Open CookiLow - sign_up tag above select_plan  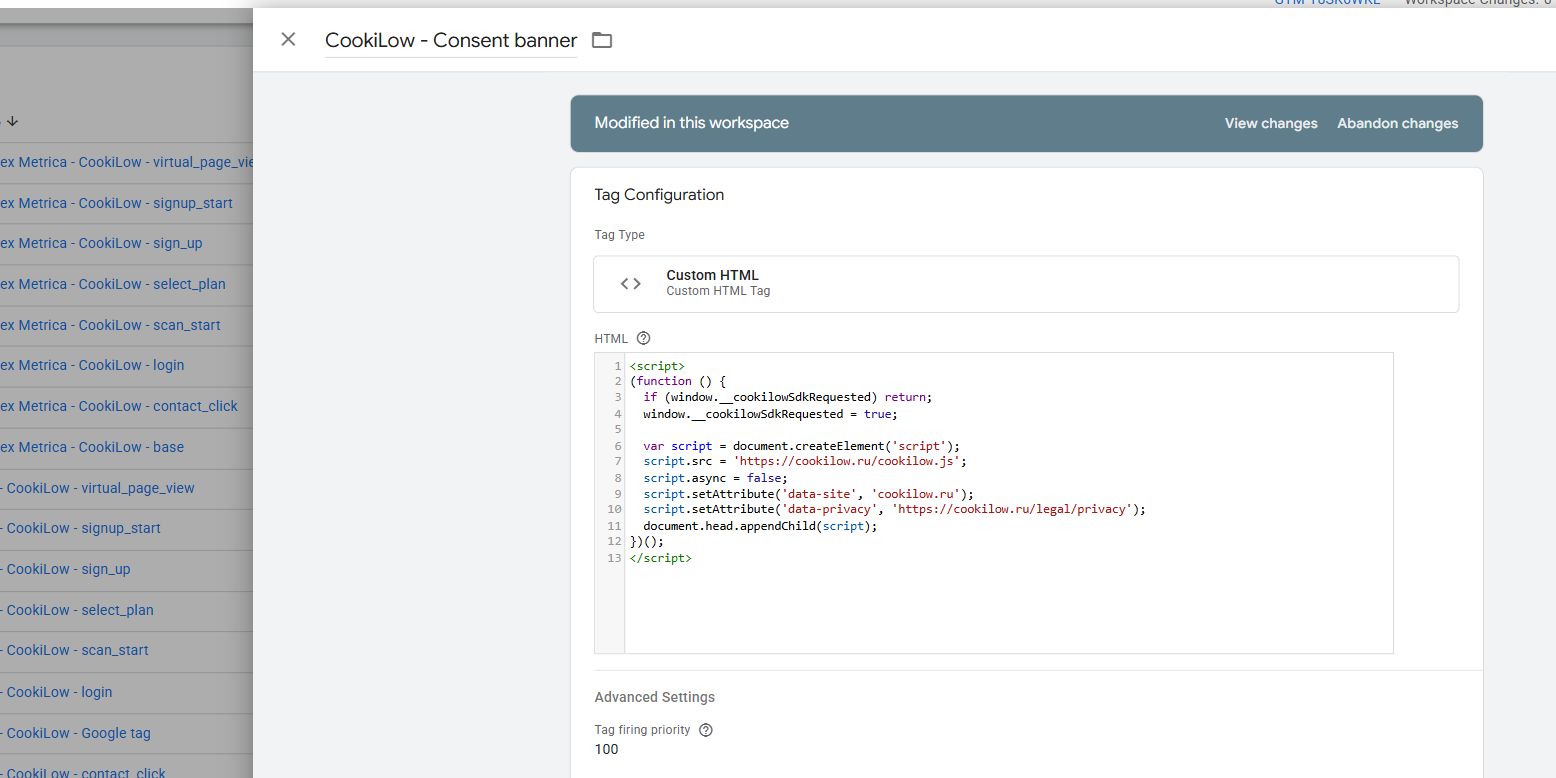coord(66,569)
